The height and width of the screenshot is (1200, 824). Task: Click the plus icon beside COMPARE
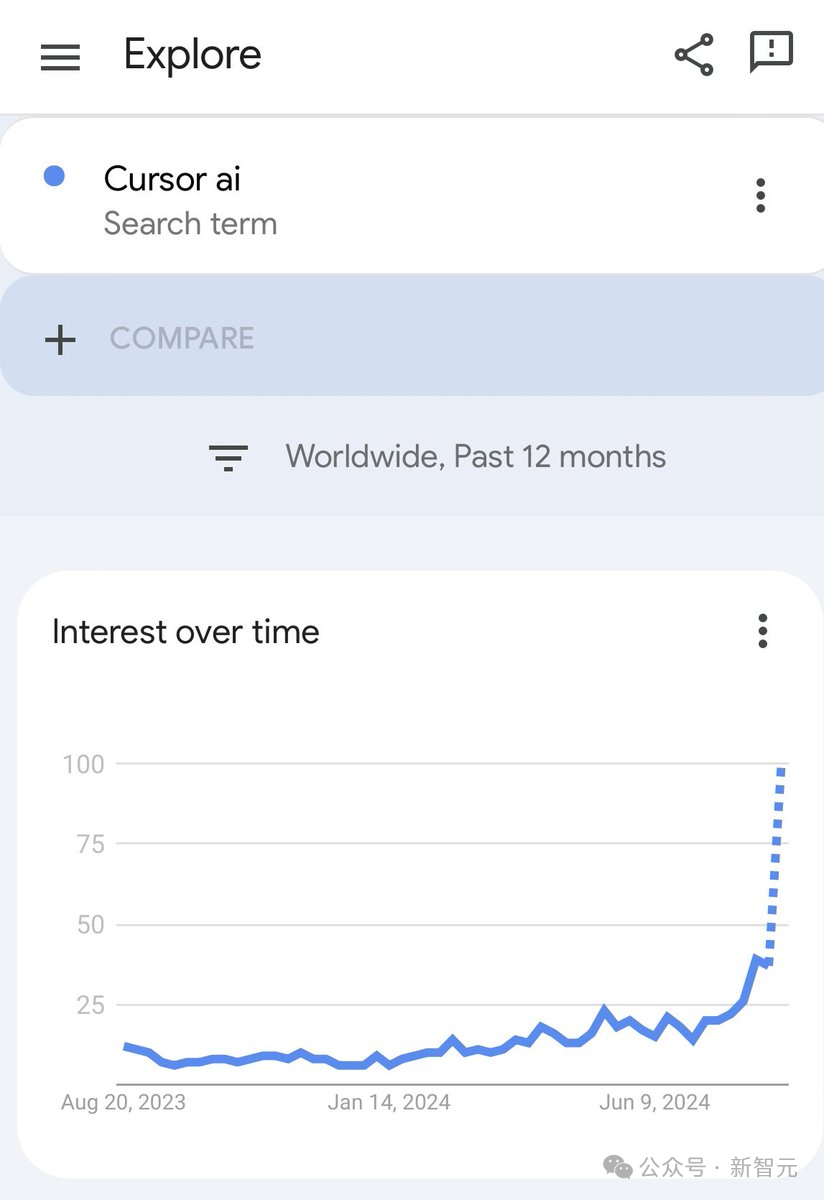point(60,340)
